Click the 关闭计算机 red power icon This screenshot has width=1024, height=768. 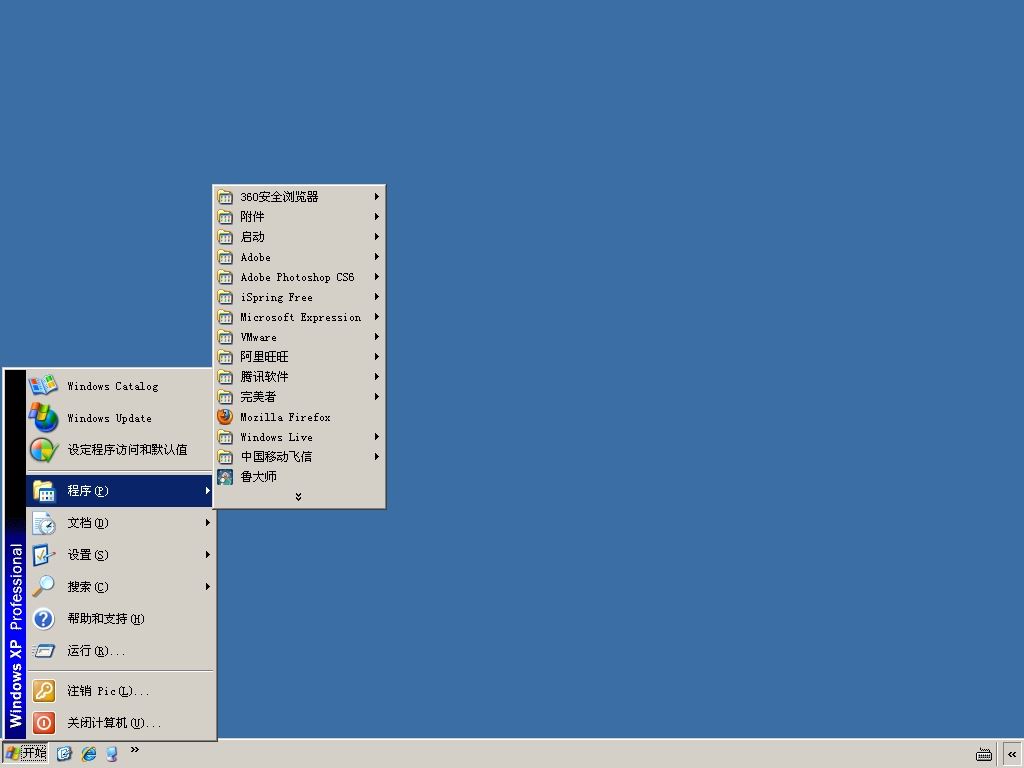[x=44, y=722]
